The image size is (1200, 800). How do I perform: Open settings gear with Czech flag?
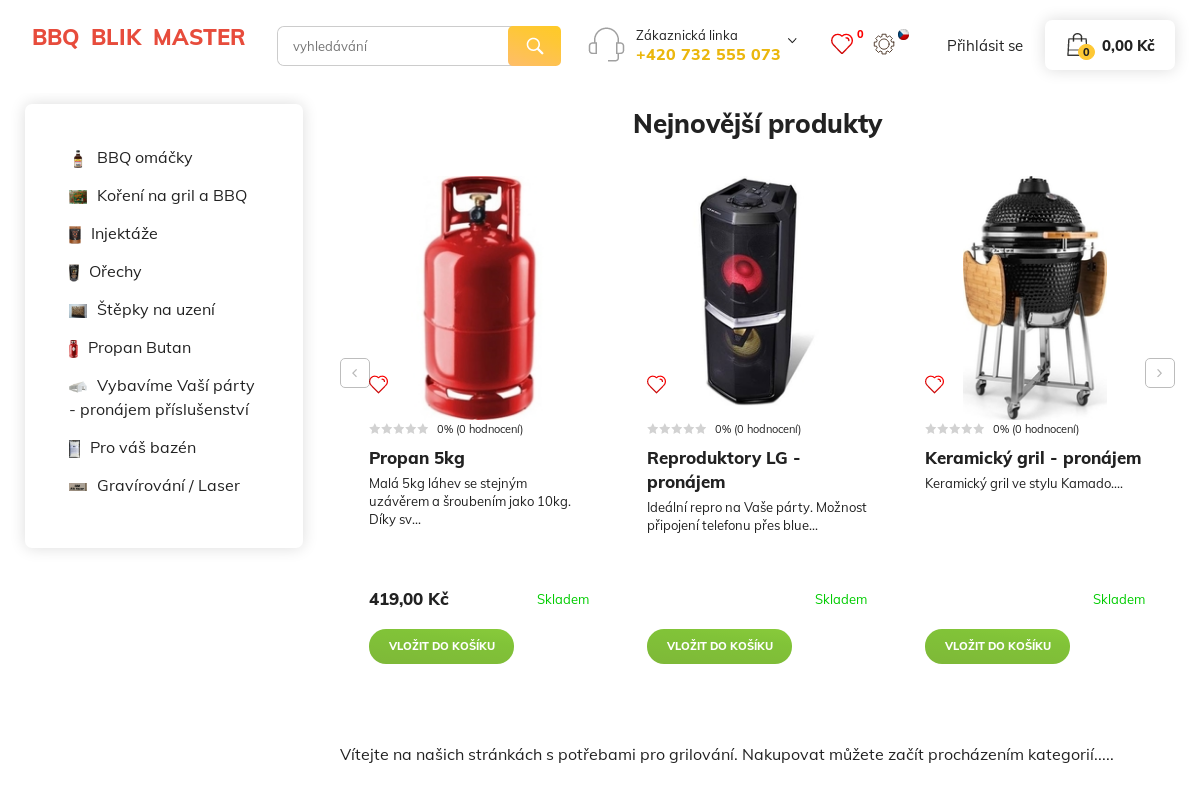point(884,44)
